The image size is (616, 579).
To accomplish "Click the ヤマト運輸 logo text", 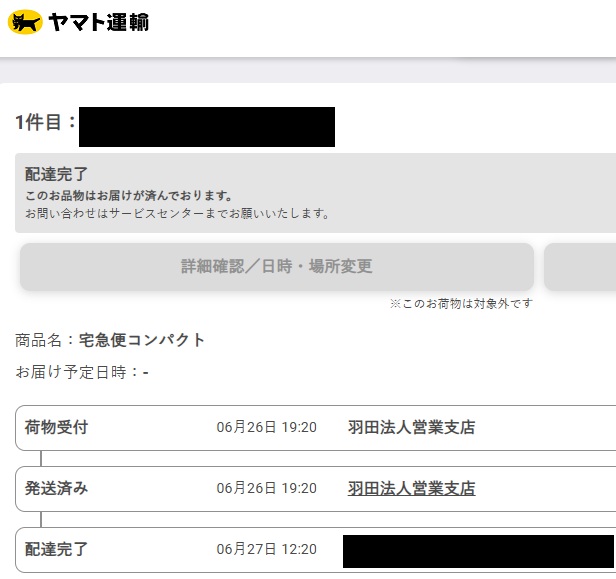I will (99, 22).
